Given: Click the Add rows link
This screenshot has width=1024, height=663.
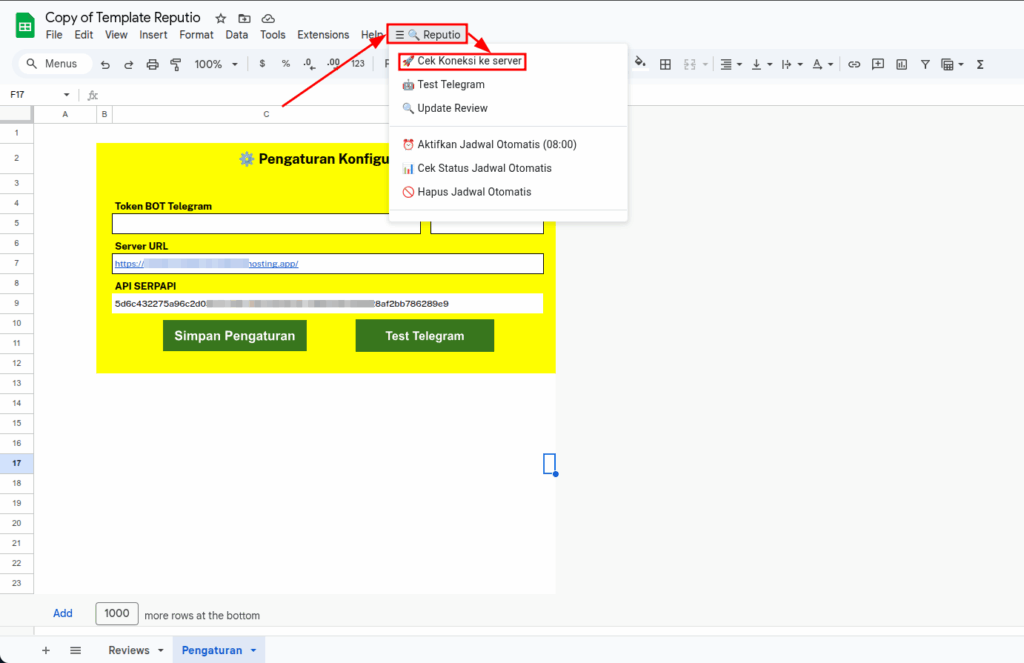Looking at the screenshot, I should (63, 613).
